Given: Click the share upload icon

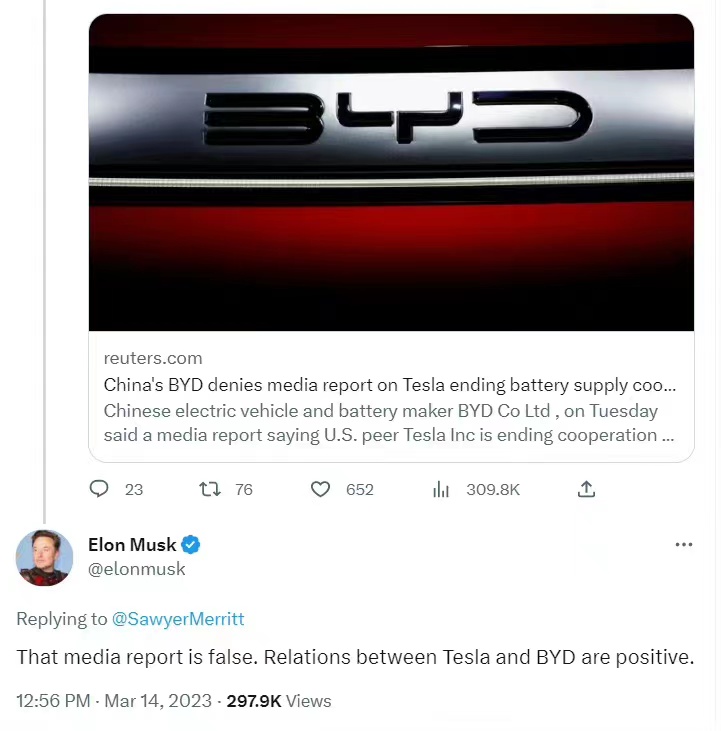Looking at the screenshot, I should pyautogui.click(x=587, y=489).
